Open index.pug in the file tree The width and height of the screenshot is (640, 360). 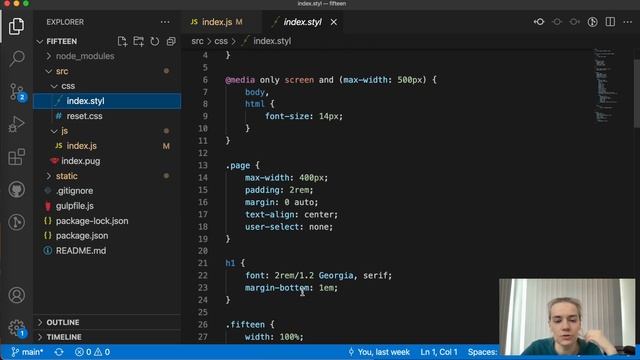click(107, 161)
